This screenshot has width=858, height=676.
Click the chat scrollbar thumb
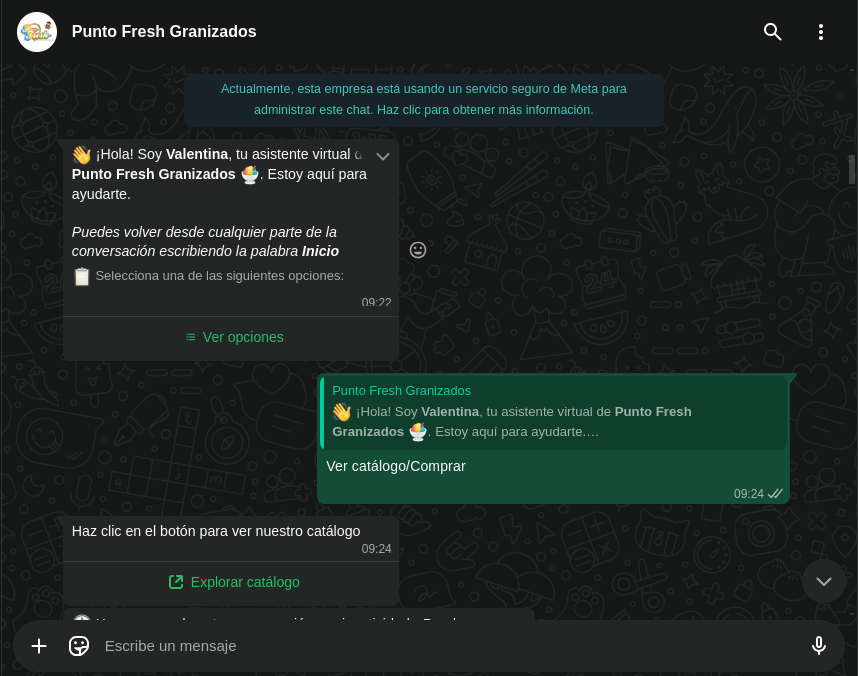[852, 169]
